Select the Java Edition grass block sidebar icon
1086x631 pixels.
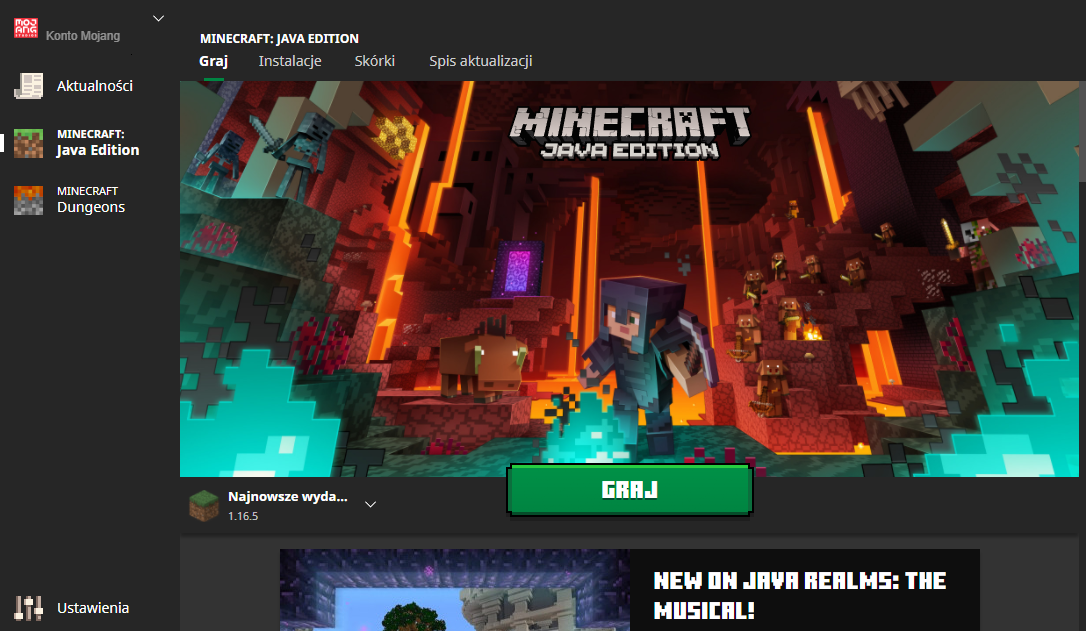(x=29, y=143)
